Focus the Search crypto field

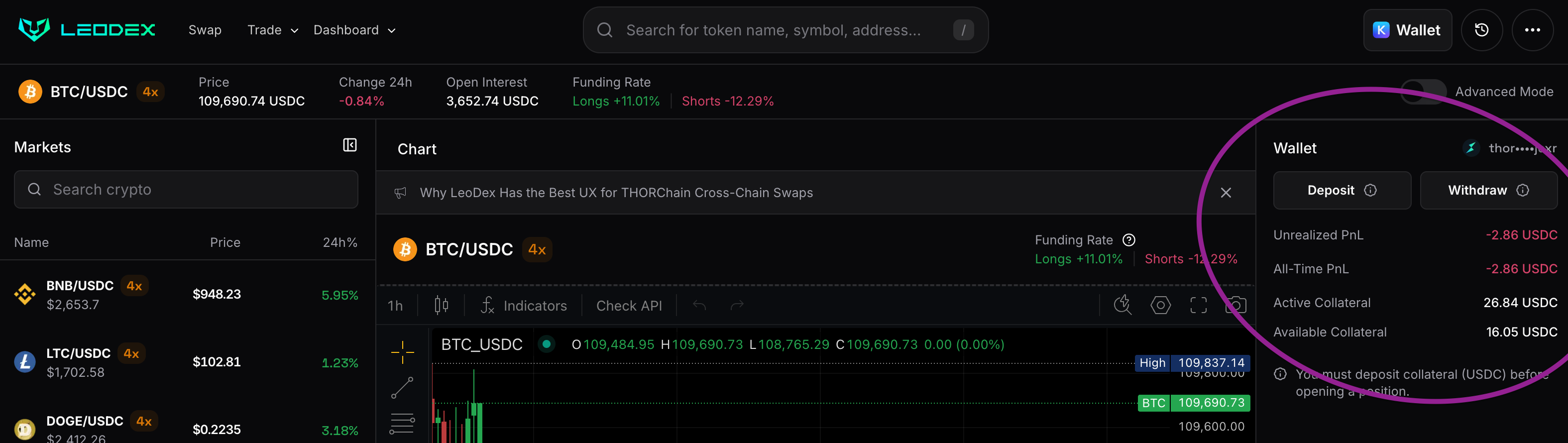[186, 190]
